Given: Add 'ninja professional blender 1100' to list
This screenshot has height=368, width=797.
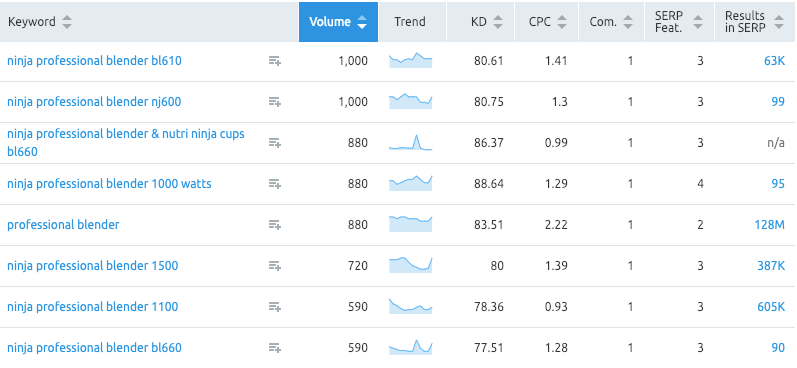Looking at the screenshot, I should pos(274,306).
